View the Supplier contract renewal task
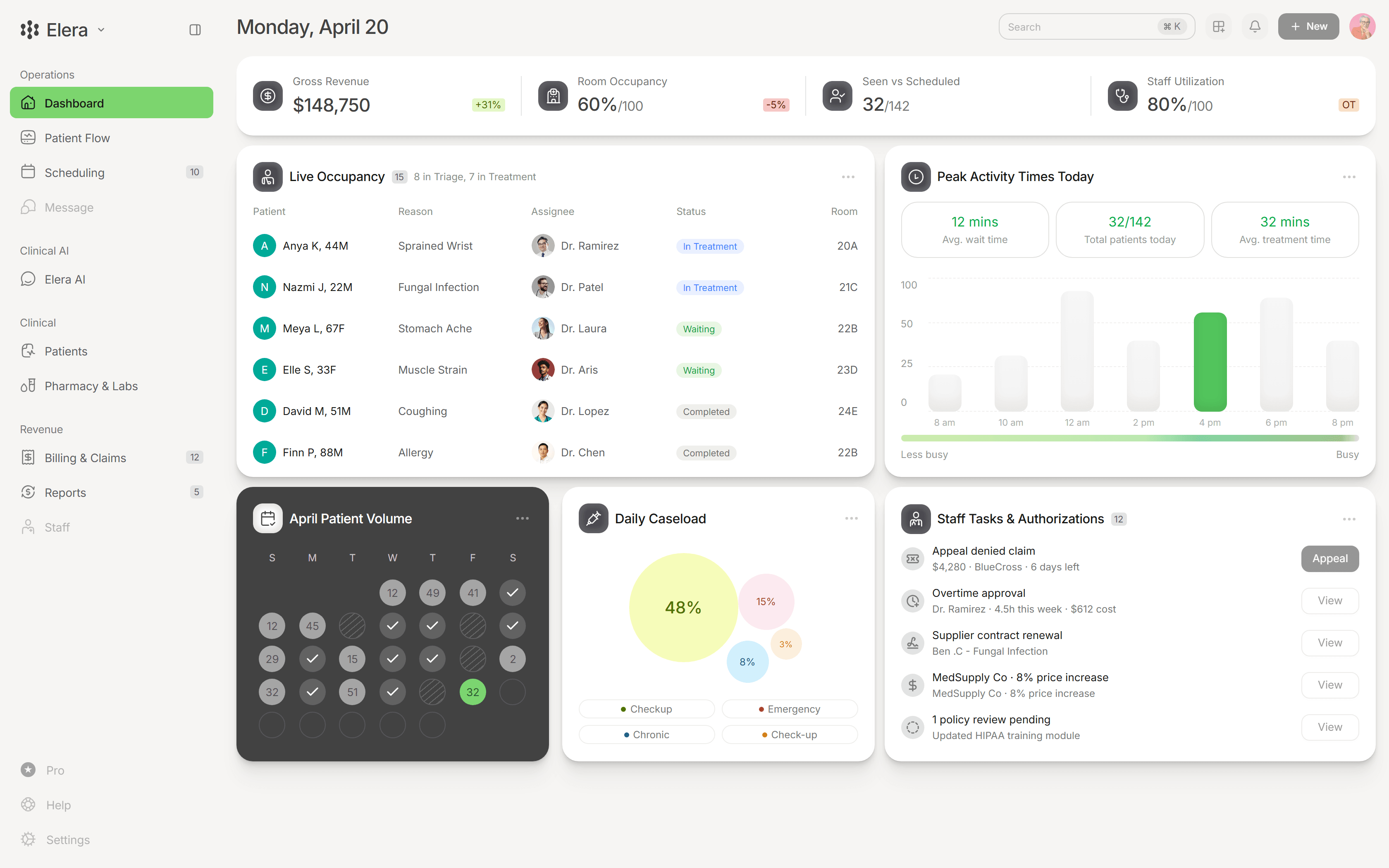 tap(1329, 643)
